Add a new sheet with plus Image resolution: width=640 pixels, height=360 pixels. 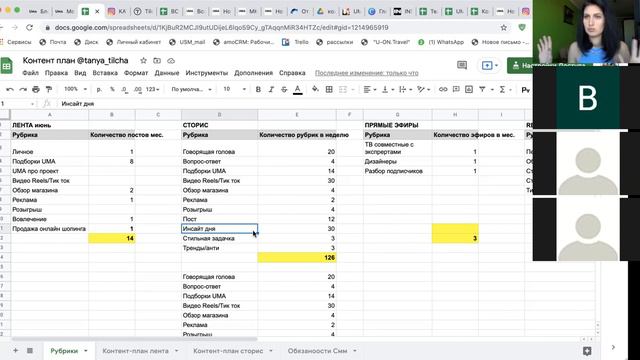(x=16, y=351)
